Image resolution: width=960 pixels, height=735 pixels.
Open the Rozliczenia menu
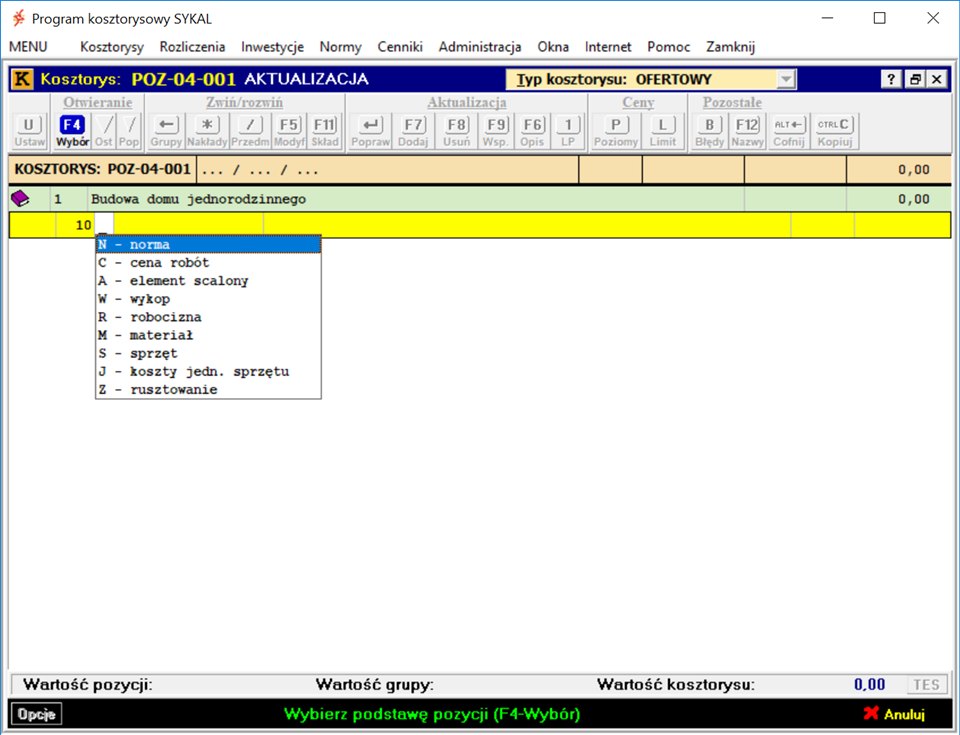192,47
